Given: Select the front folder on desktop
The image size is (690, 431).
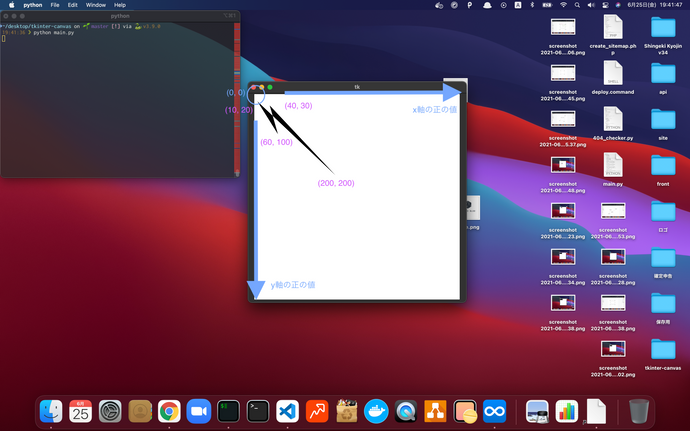Looking at the screenshot, I should coord(663,169).
